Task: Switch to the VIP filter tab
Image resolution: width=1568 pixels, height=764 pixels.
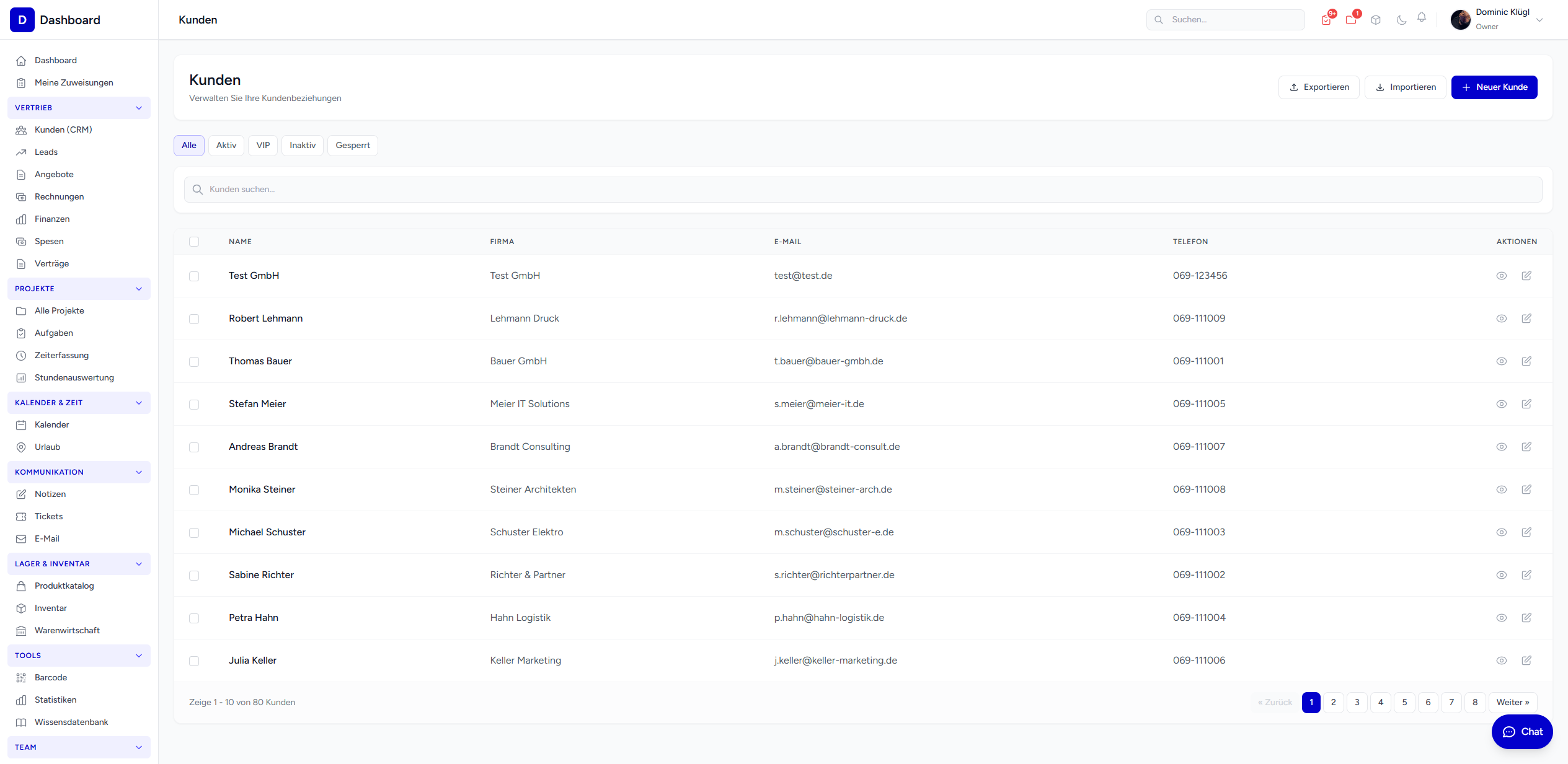Action: click(262, 145)
